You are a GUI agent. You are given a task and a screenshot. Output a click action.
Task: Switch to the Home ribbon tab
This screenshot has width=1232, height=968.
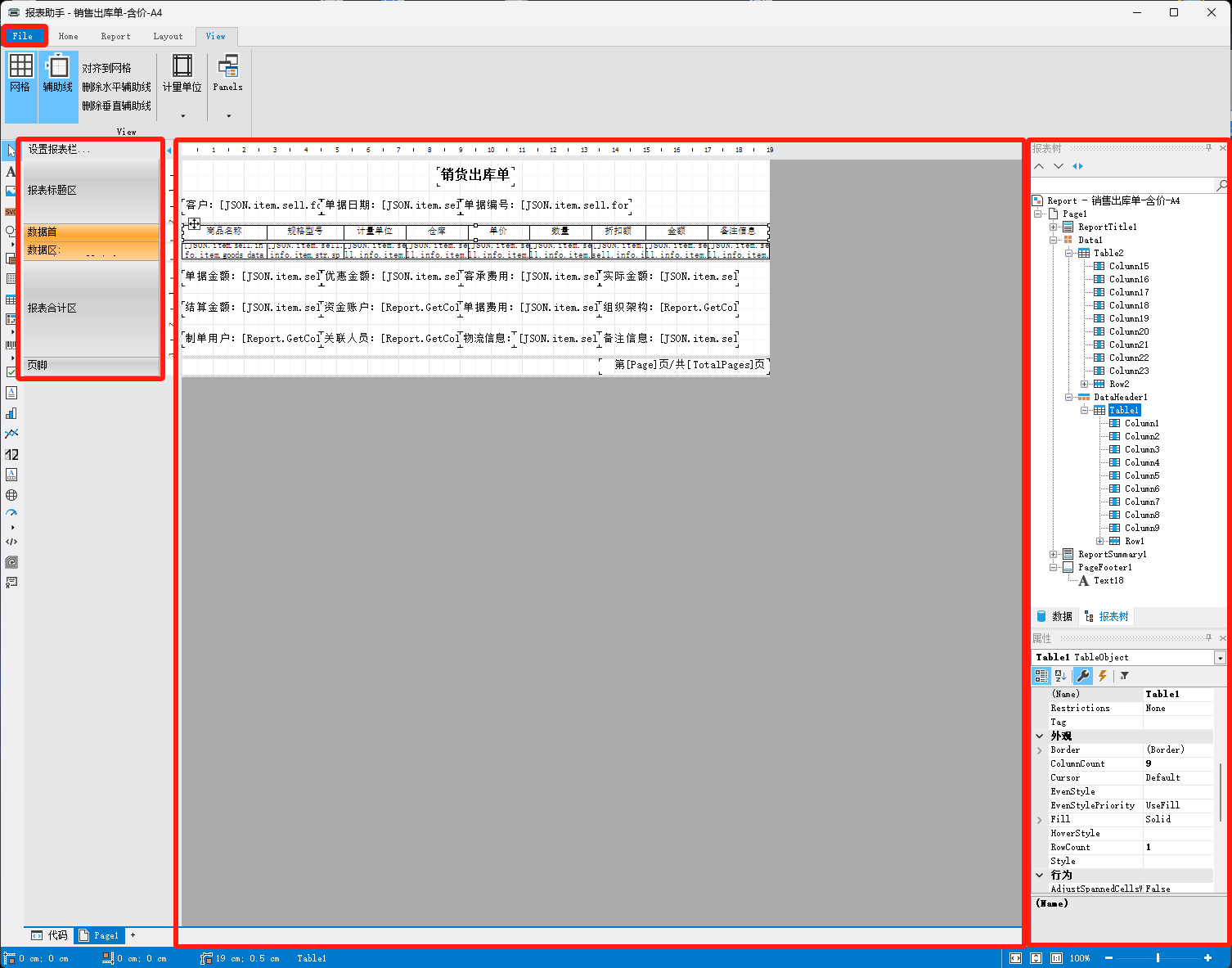click(x=69, y=36)
